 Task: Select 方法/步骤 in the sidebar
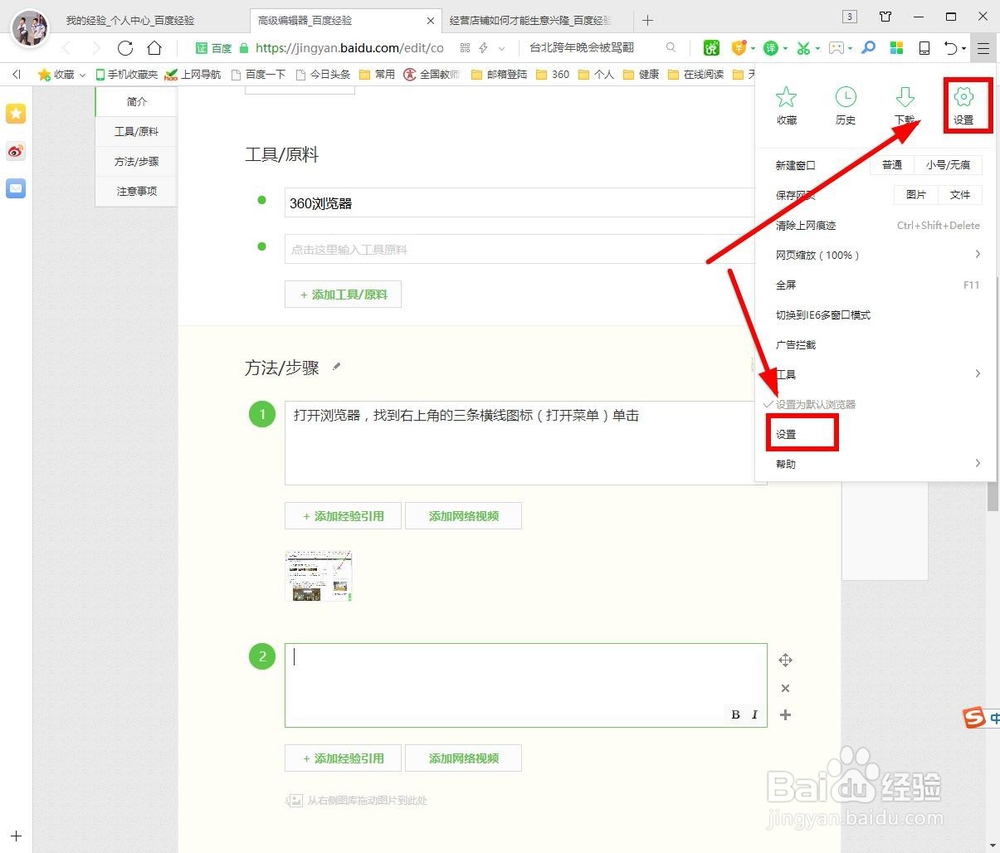point(137,160)
